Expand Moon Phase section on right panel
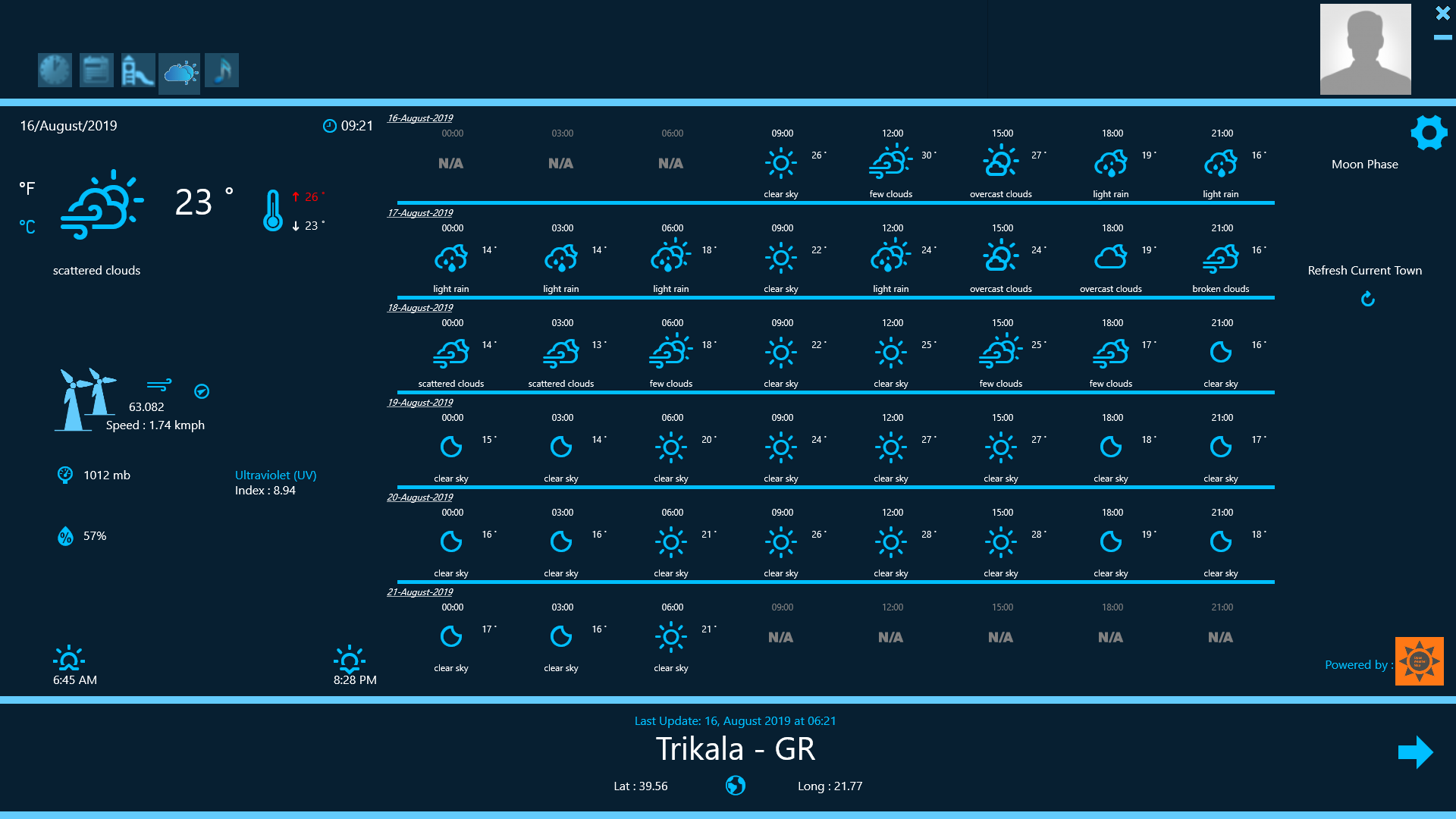 coord(1363,163)
